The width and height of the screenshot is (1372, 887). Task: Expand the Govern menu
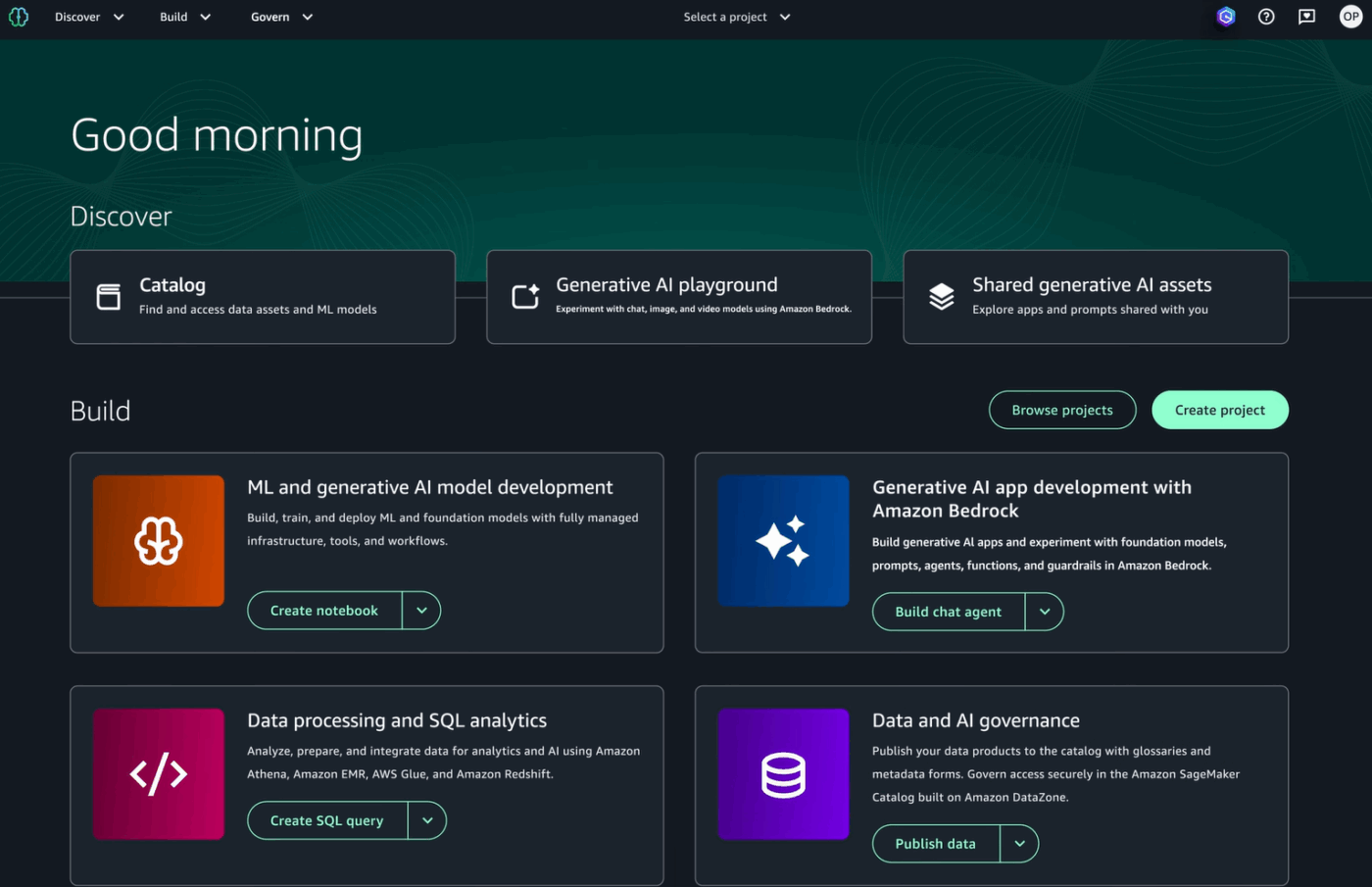click(x=281, y=17)
